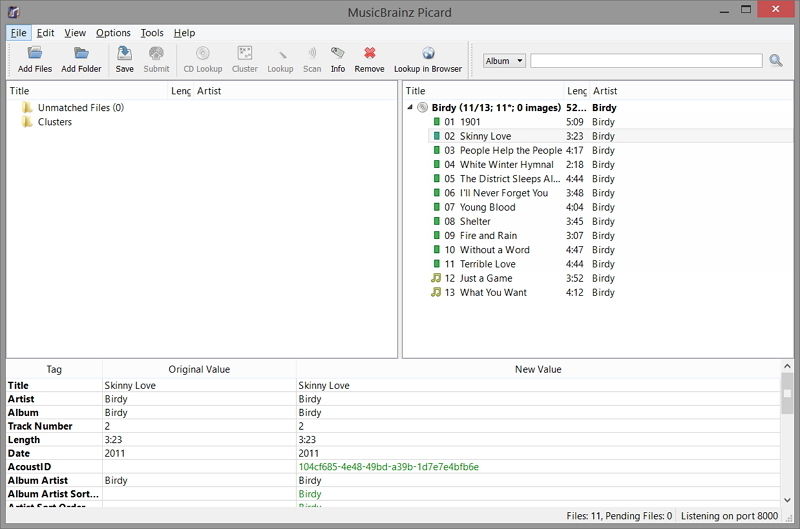
Task: Click green status icon of Young Blood
Action: pos(437,207)
